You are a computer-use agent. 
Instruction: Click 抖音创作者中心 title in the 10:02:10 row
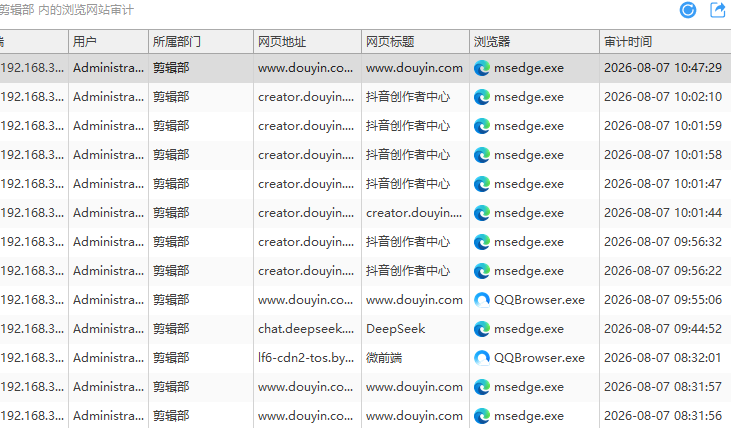click(408, 97)
